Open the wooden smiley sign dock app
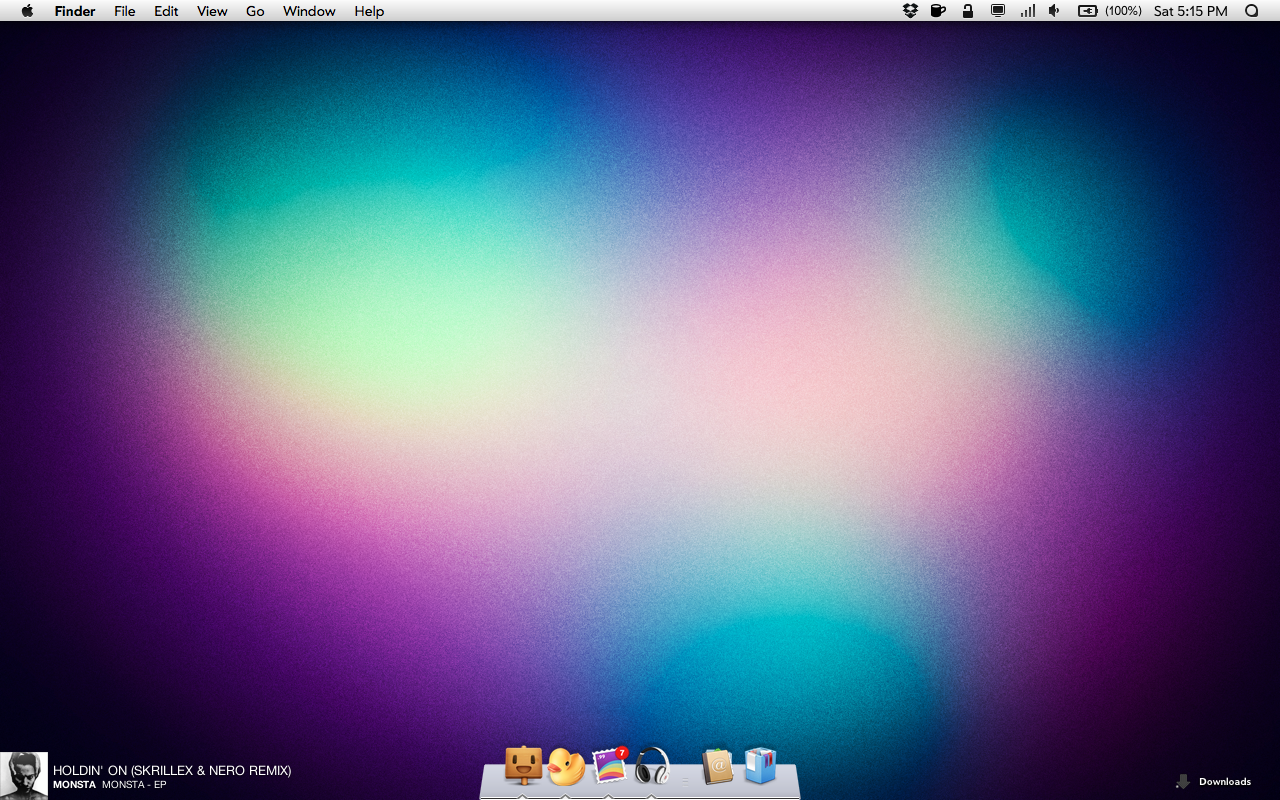This screenshot has height=800, width=1280. (x=523, y=766)
